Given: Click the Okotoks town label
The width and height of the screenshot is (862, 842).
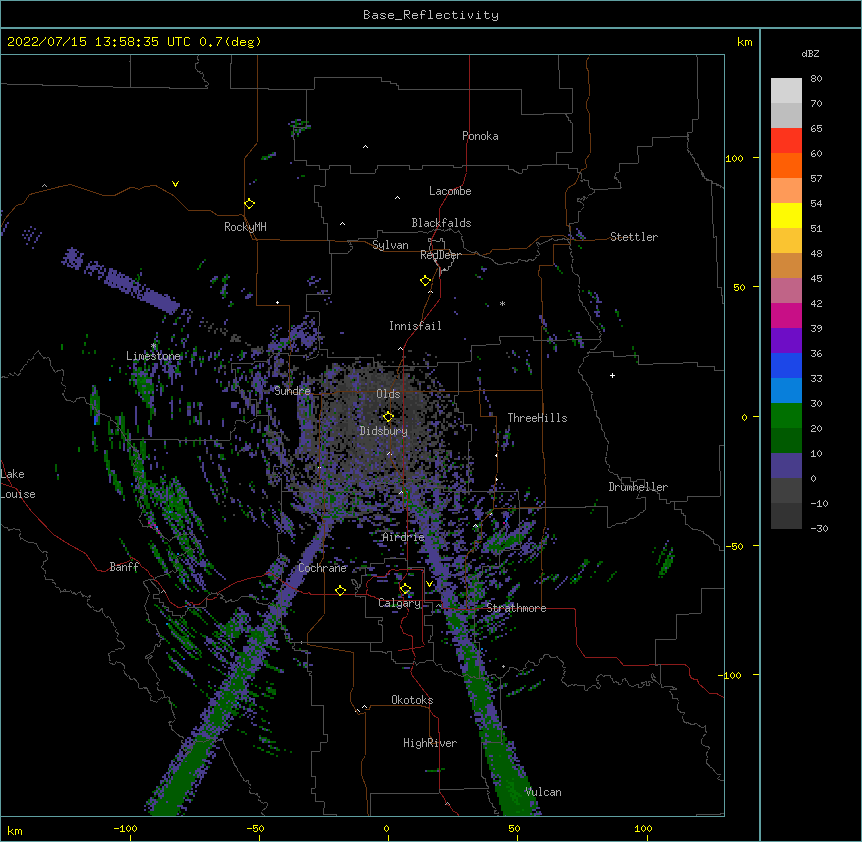Looking at the screenshot, I should (x=412, y=700).
